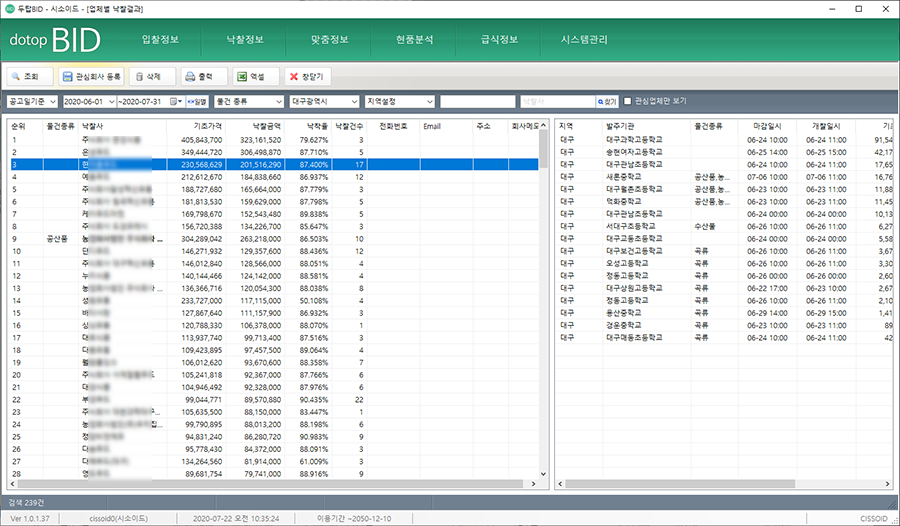Click the 삭제 delete toolbar button

(x=152, y=76)
